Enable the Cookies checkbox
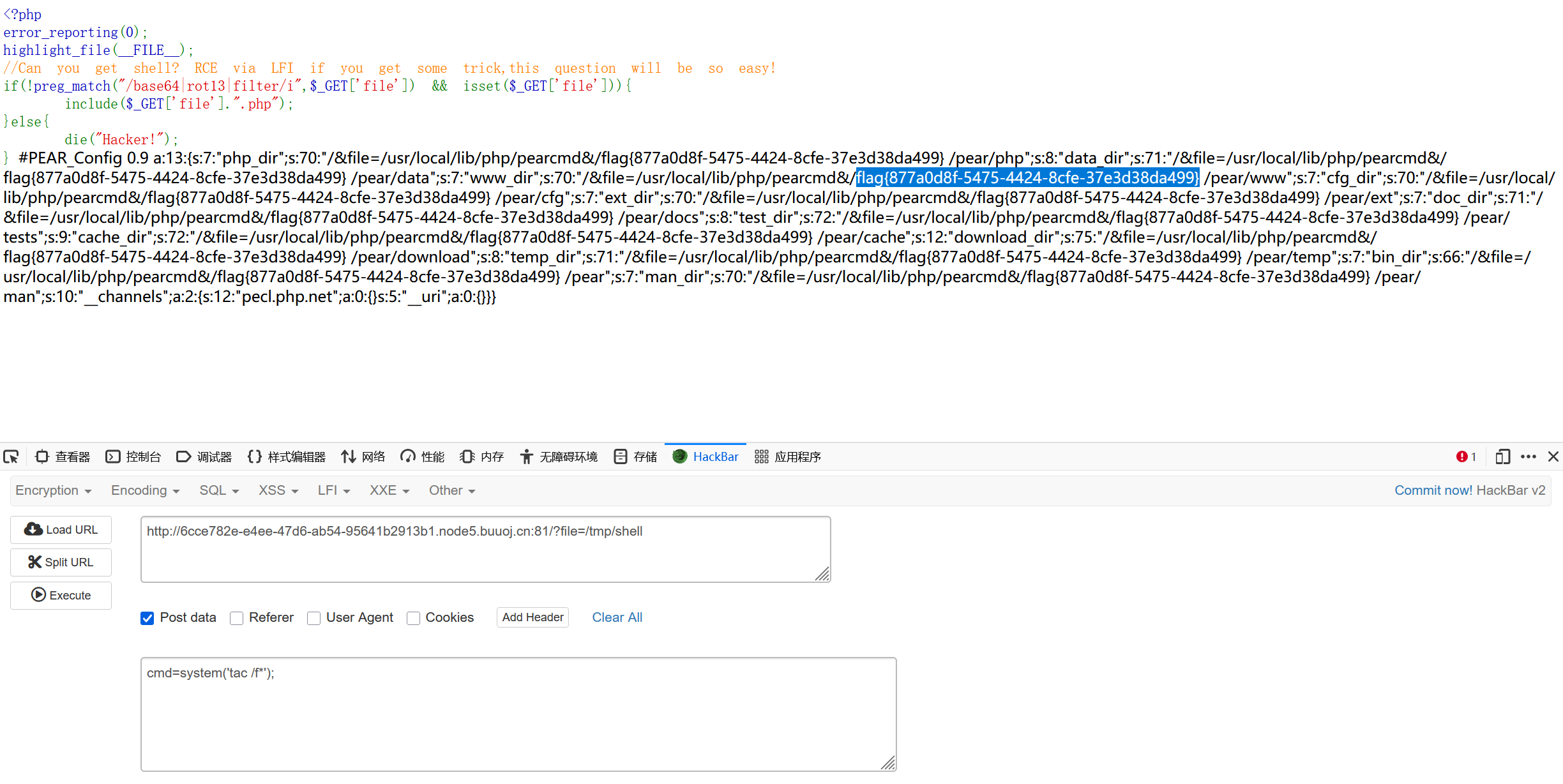Screen dimensions: 1563x784 (414, 618)
